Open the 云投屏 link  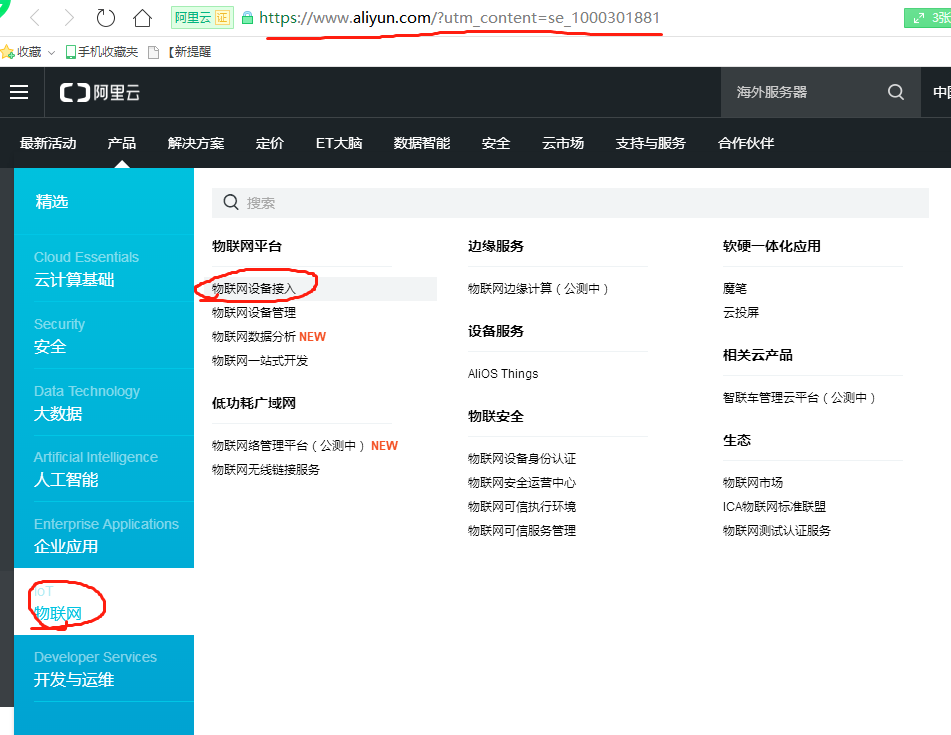click(x=741, y=313)
